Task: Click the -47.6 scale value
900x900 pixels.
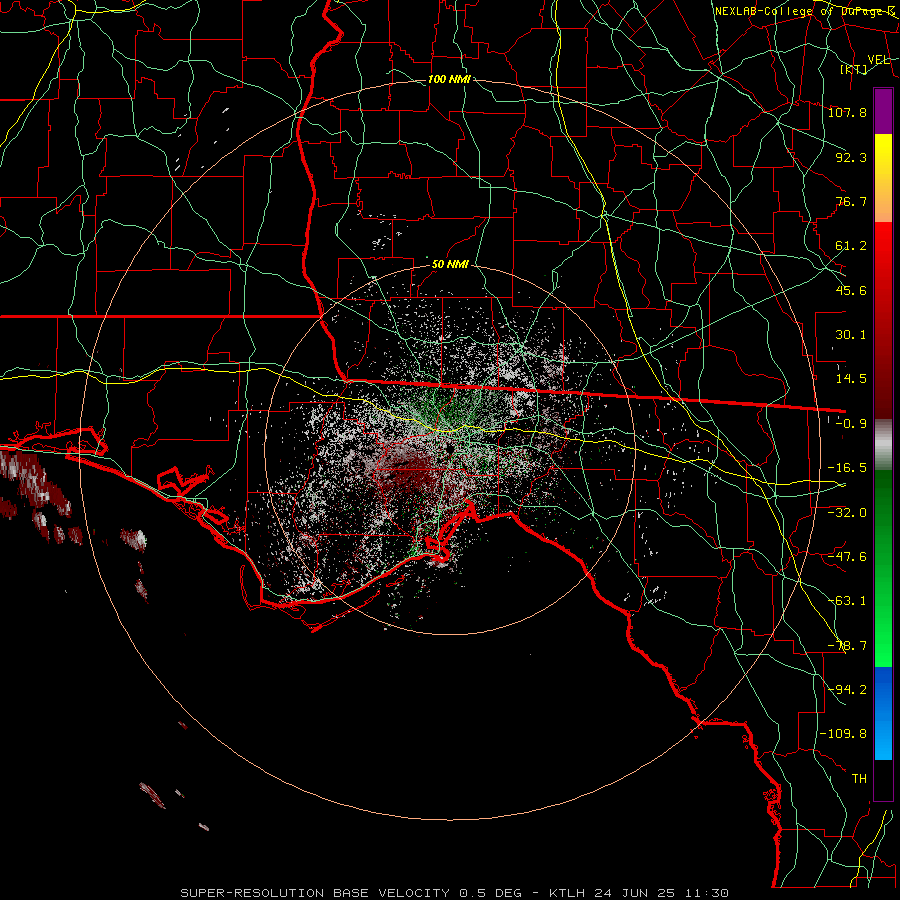Action: click(847, 557)
